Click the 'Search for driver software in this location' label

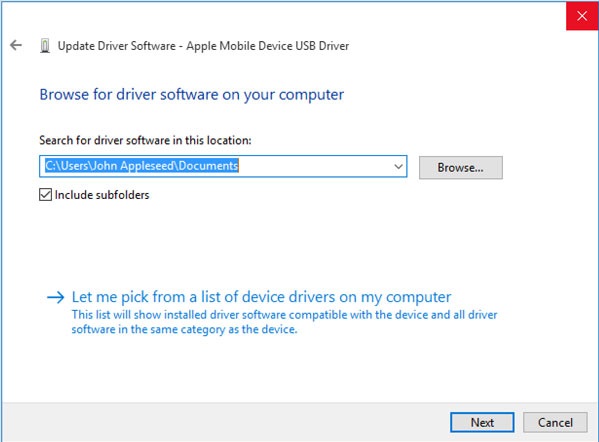coord(145,140)
